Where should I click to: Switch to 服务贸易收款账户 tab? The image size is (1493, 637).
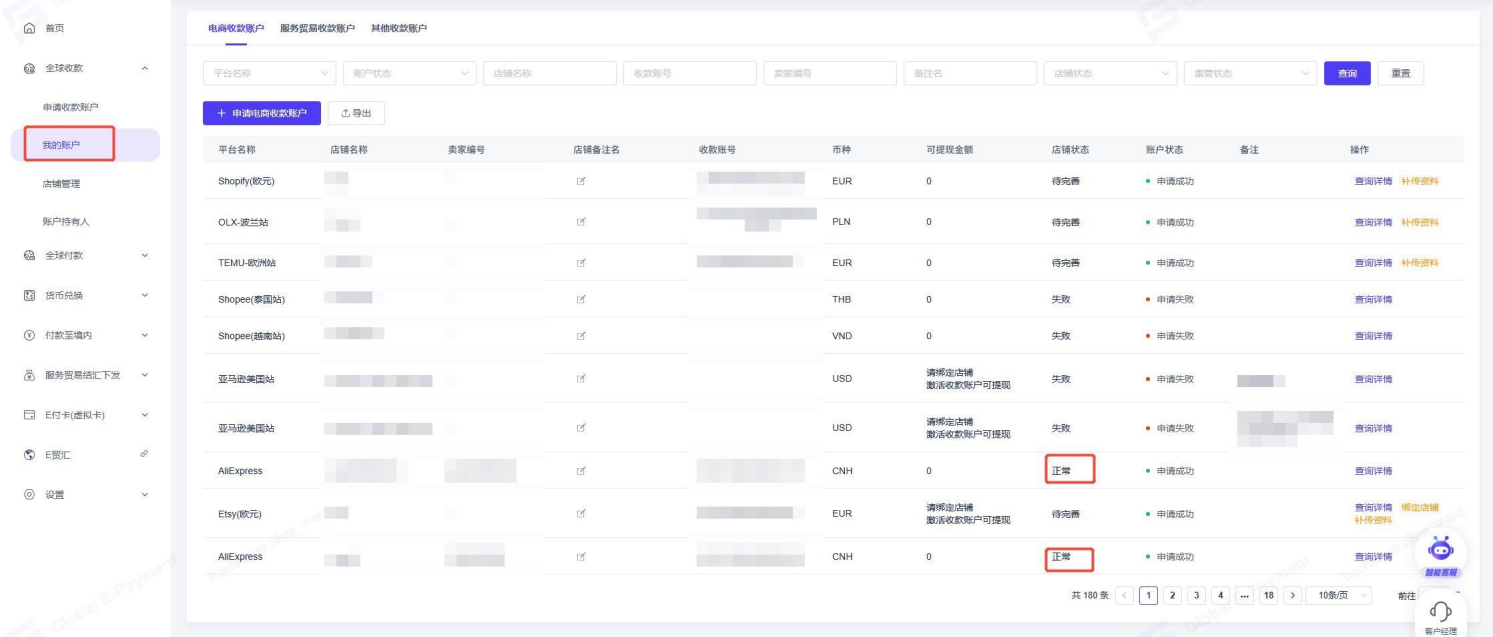point(317,28)
